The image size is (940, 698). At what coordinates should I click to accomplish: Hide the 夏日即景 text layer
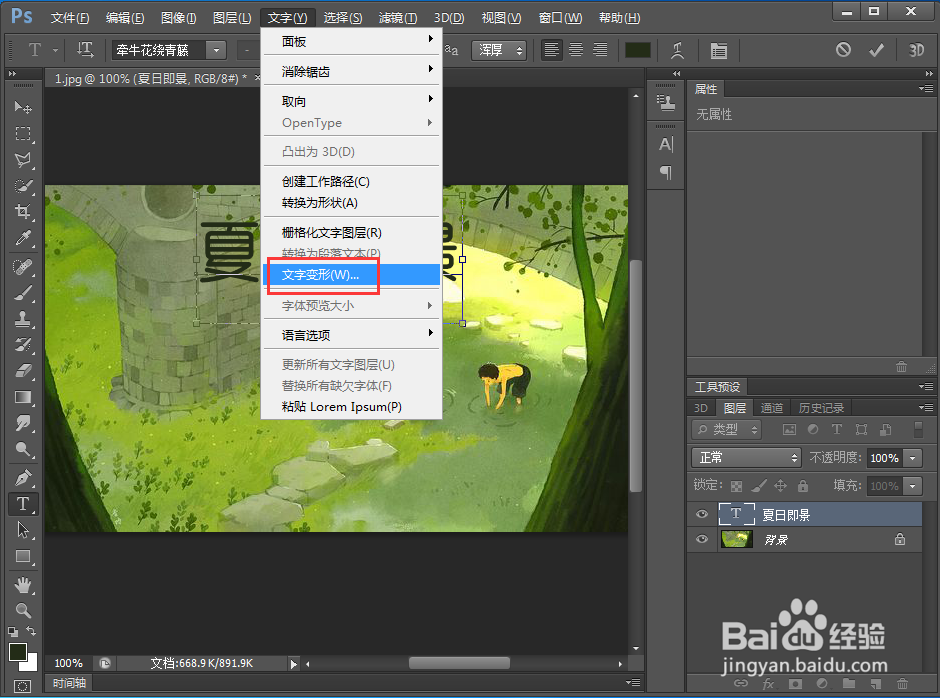click(x=701, y=515)
